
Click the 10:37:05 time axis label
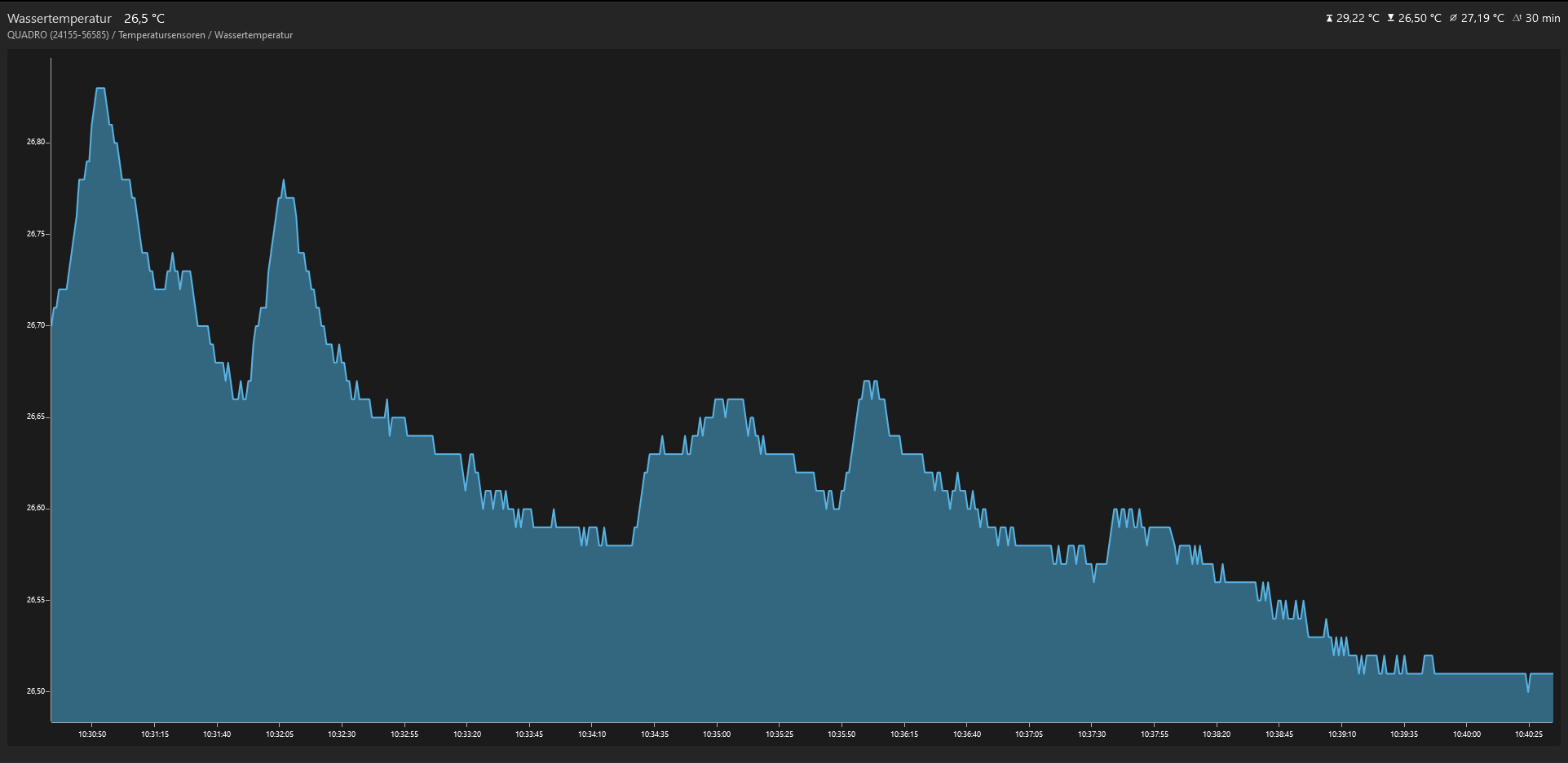click(1029, 734)
